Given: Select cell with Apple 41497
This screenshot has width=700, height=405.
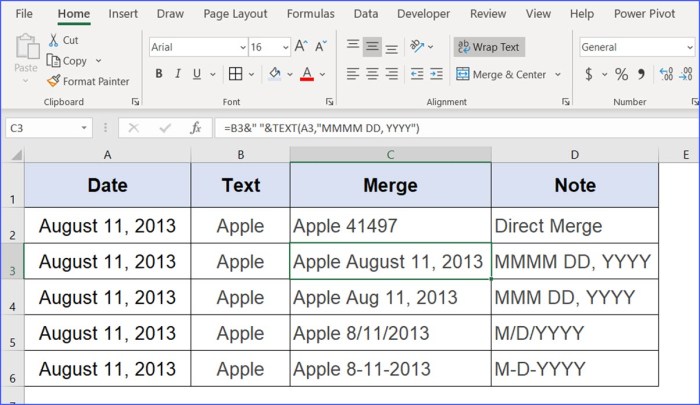Looking at the screenshot, I should coord(391,225).
